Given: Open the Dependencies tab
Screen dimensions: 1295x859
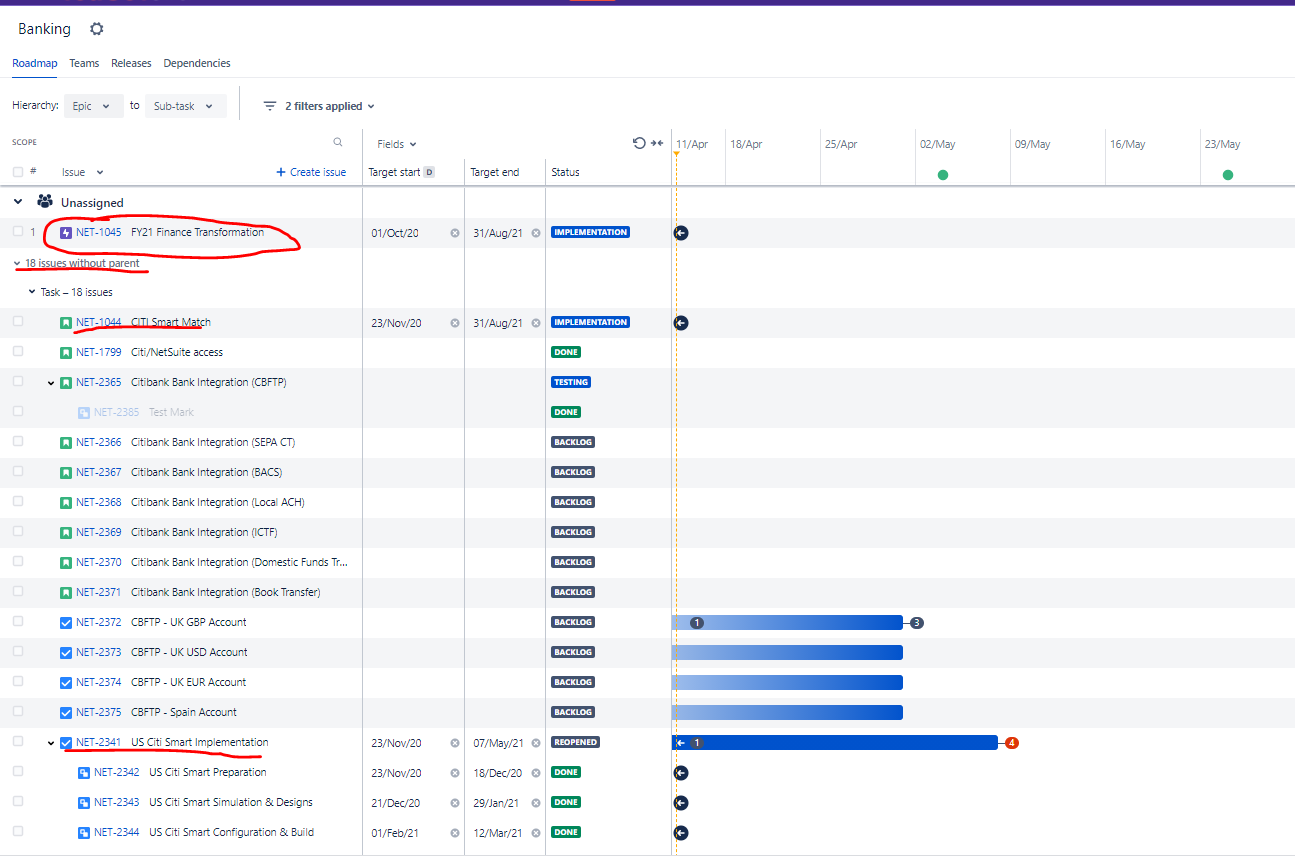Looking at the screenshot, I should (197, 63).
